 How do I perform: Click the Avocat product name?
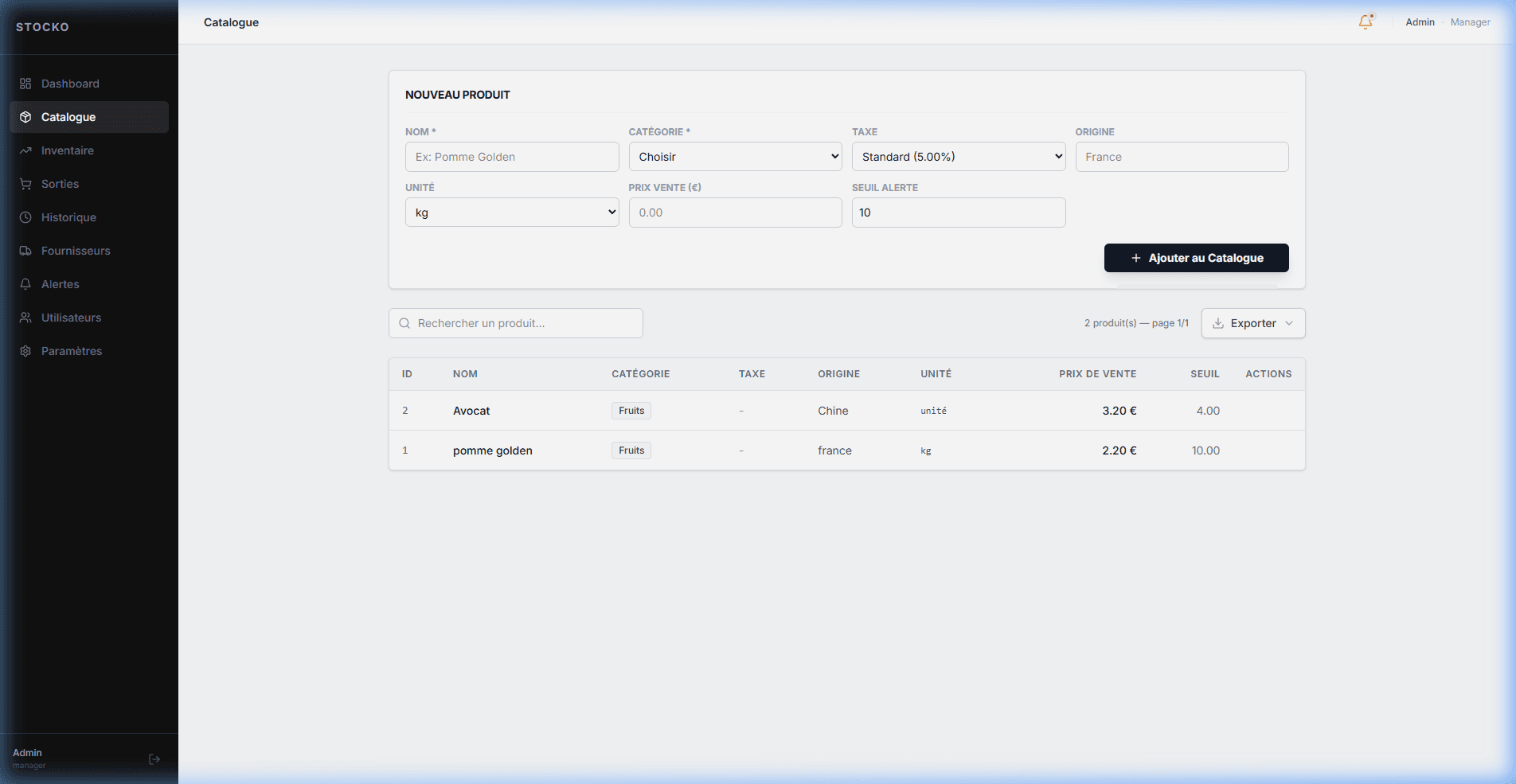[x=471, y=411]
